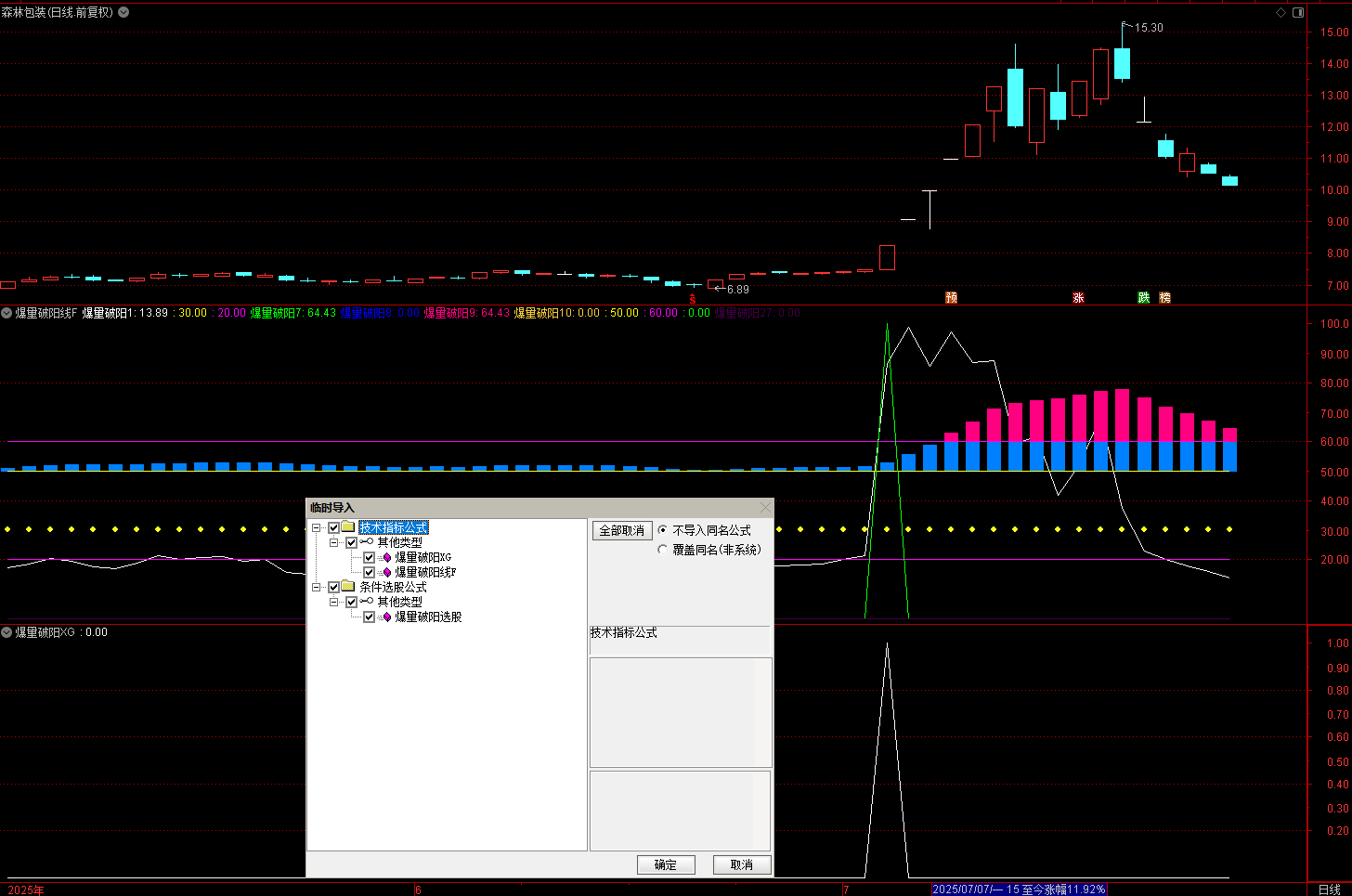Uncheck 其他类型 checkbox under 条件选股公式
The width and height of the screenshot is (1352, 896).
(351, 602)
